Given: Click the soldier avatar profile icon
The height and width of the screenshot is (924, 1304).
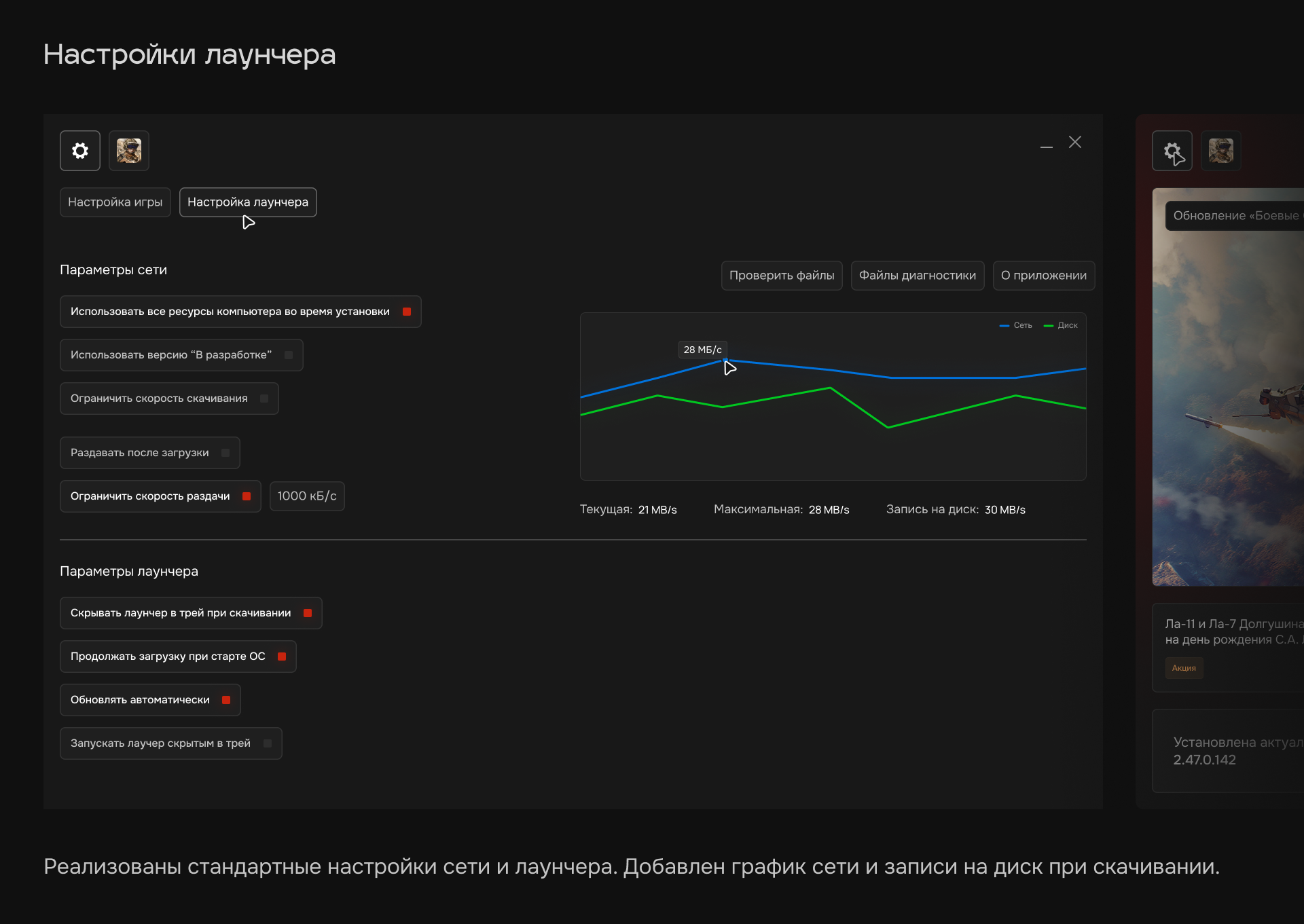Looking at the screenshot, I should [129, 151].
